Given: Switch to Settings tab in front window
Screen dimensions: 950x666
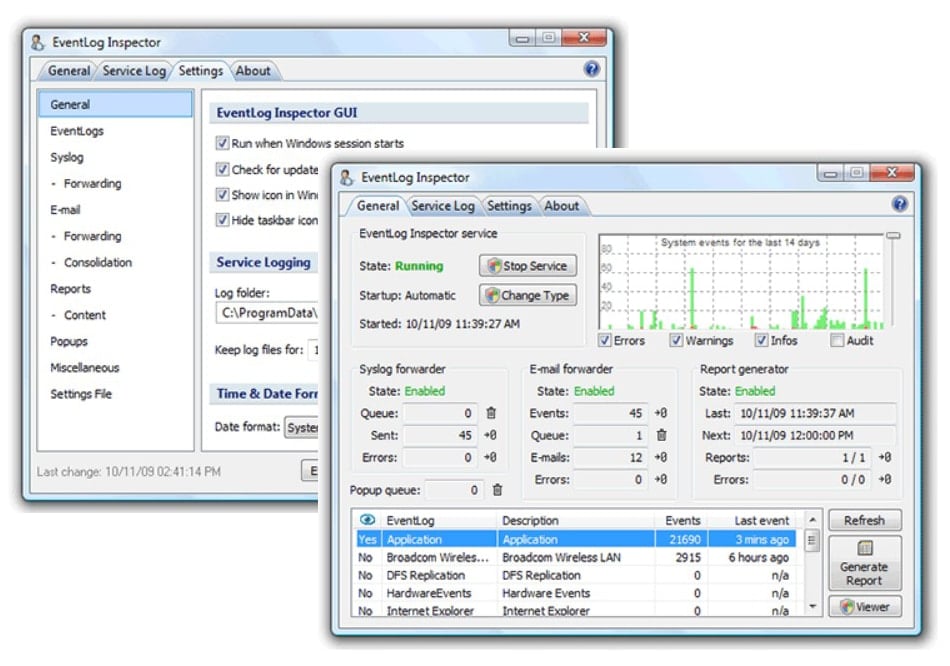Looking at the screenshot, I should [x=509, y=206].
